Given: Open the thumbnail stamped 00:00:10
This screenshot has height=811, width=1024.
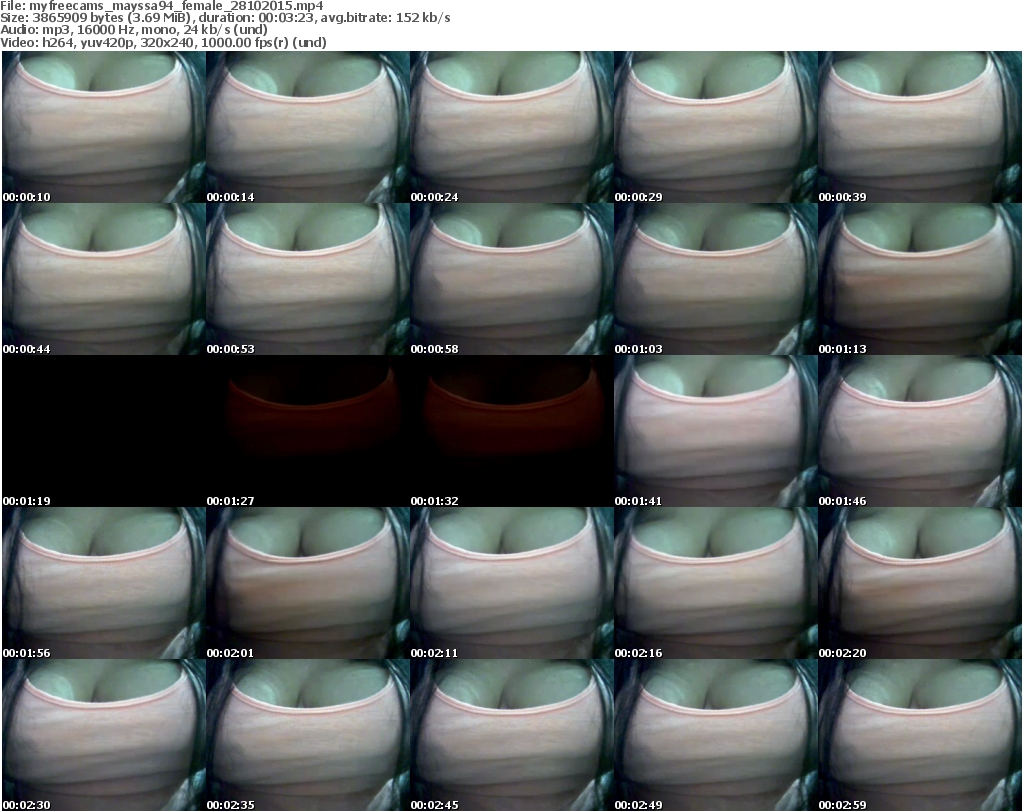Looking at the screenshot, I should click(x=104, y=127).
